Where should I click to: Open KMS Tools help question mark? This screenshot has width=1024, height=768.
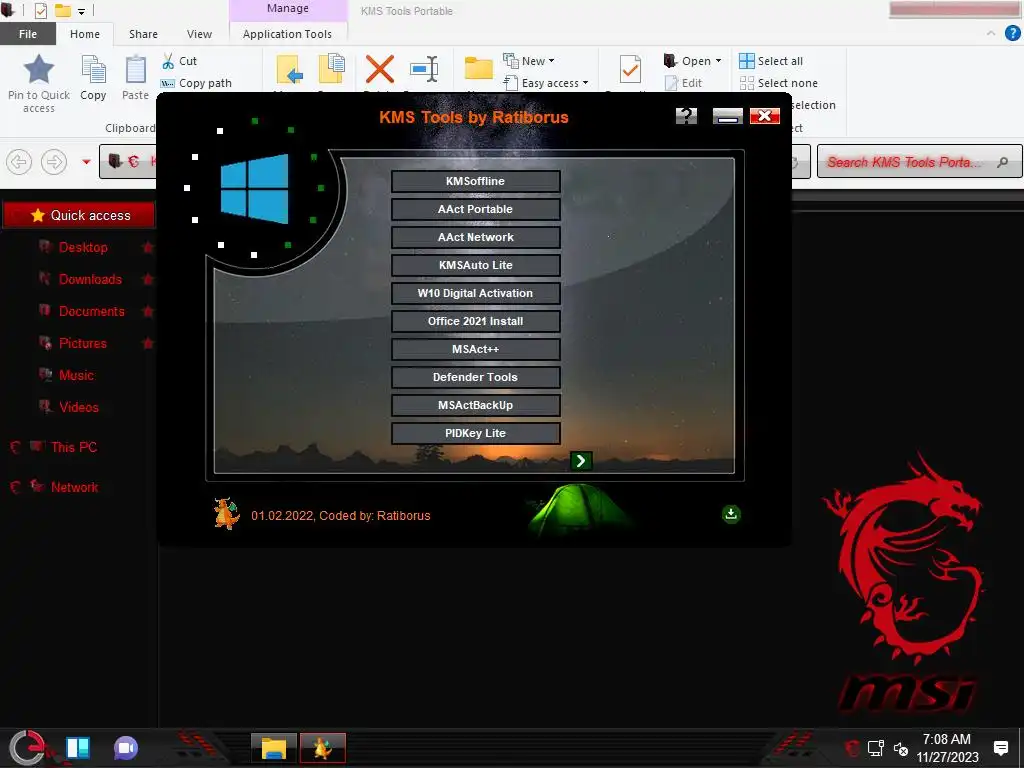(686, 116)
